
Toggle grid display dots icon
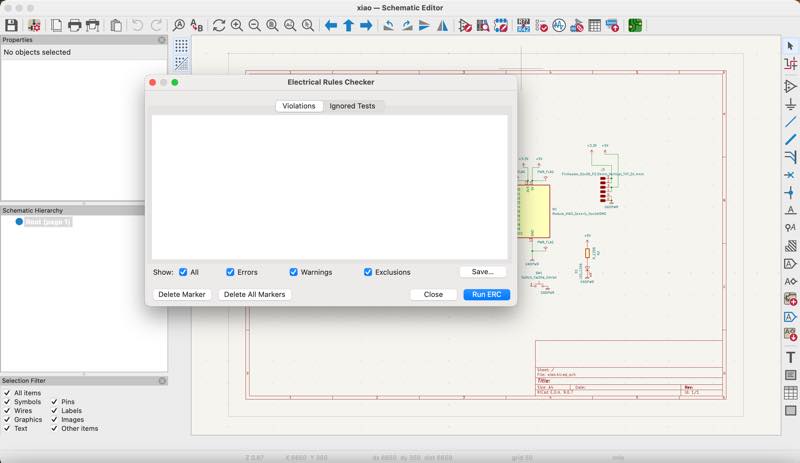point(181,46)
